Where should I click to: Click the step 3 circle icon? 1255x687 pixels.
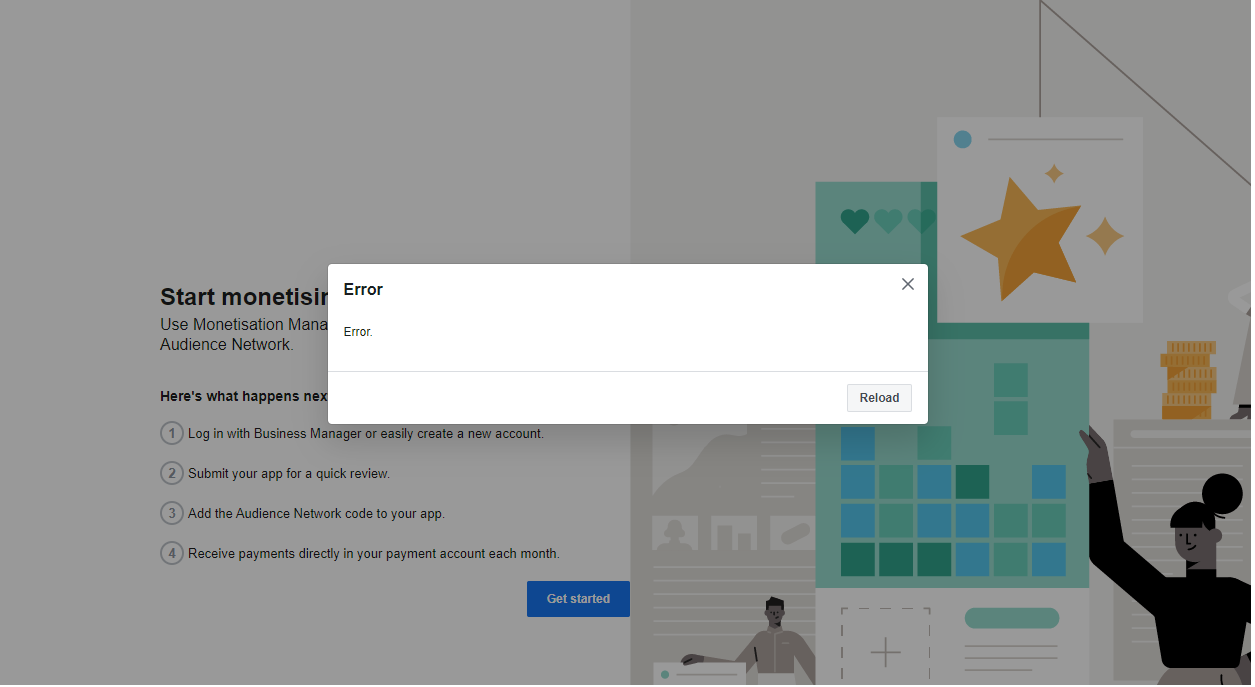(172, 513)
